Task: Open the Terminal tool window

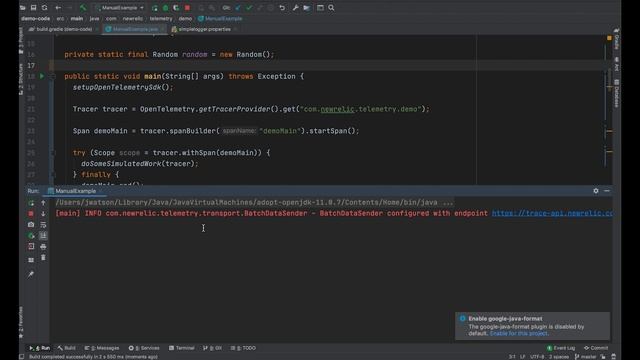Action: click(x=182, y=348)
